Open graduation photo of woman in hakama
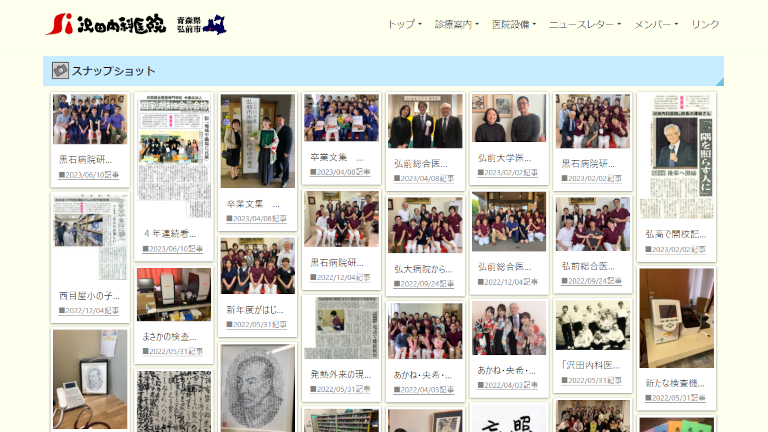768x432 pixels. (258, 141)
